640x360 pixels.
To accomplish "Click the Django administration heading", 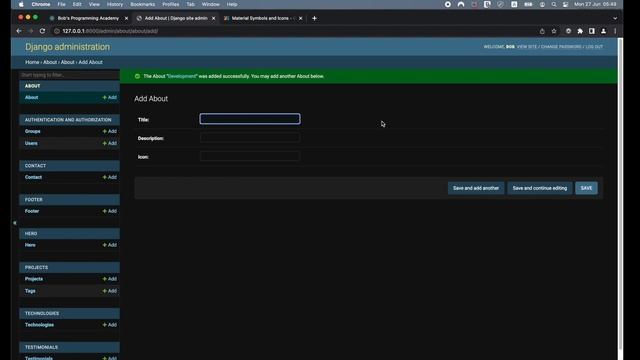I will click(67, 47).
